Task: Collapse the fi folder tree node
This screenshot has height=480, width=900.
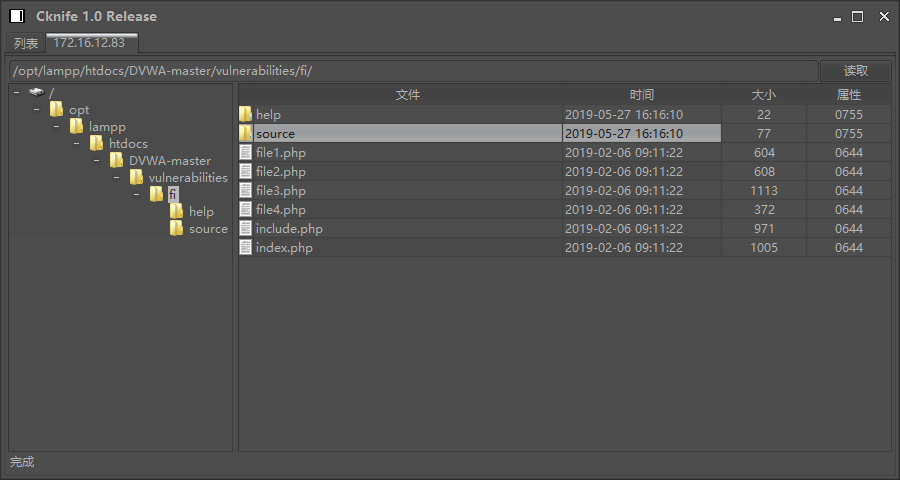Action: (x=136, y=195)
